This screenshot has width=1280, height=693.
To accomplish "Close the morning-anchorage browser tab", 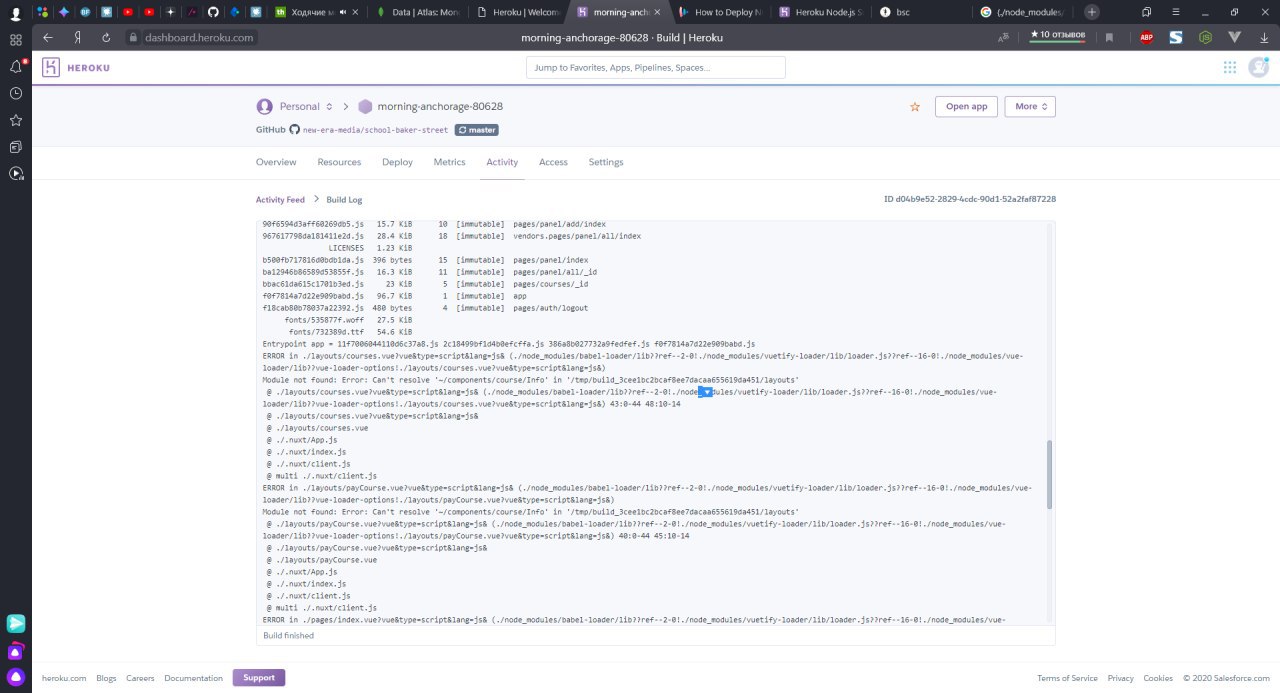I will tap(657, 12).
